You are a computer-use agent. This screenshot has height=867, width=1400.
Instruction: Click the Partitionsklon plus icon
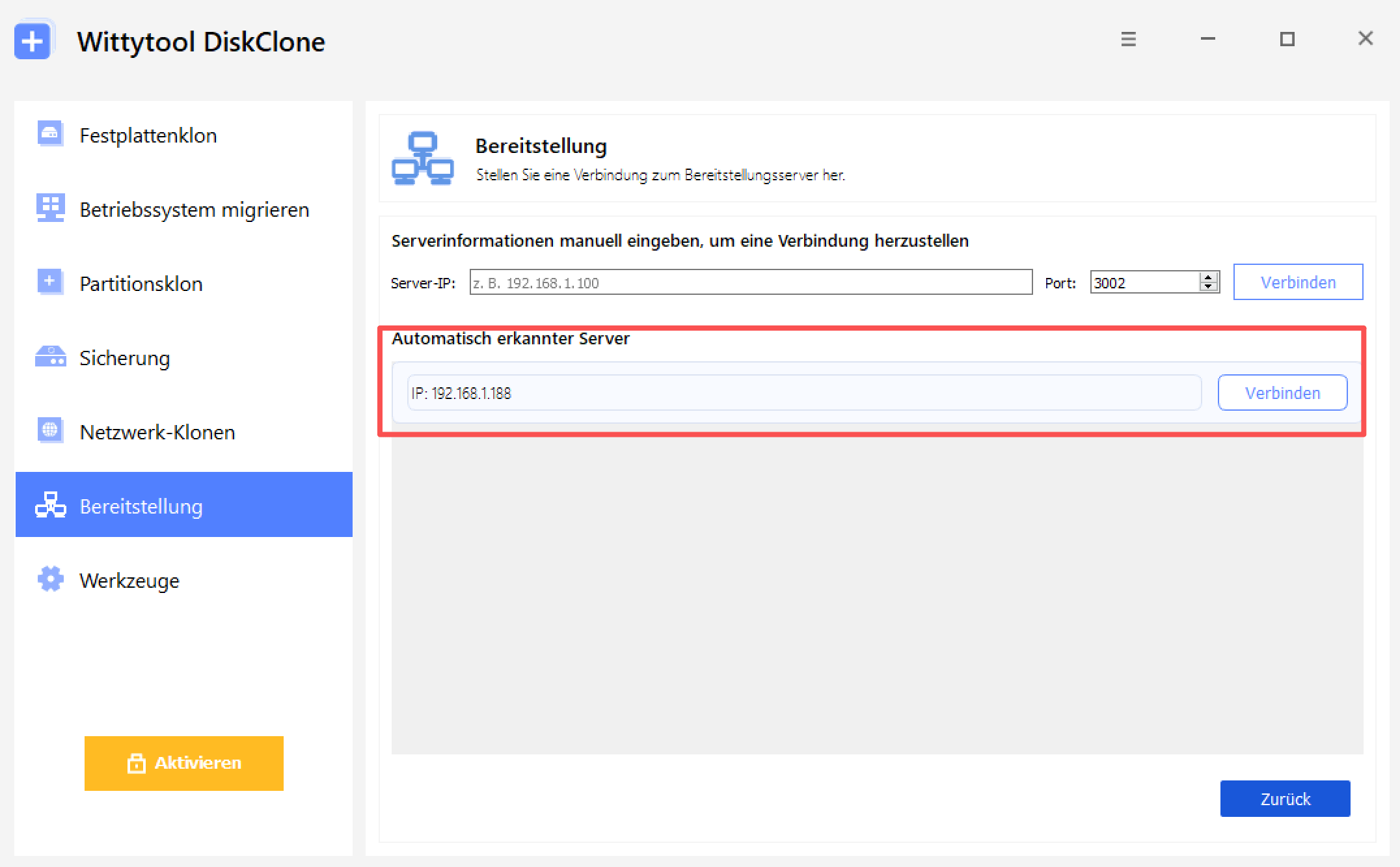coord(49,282)
